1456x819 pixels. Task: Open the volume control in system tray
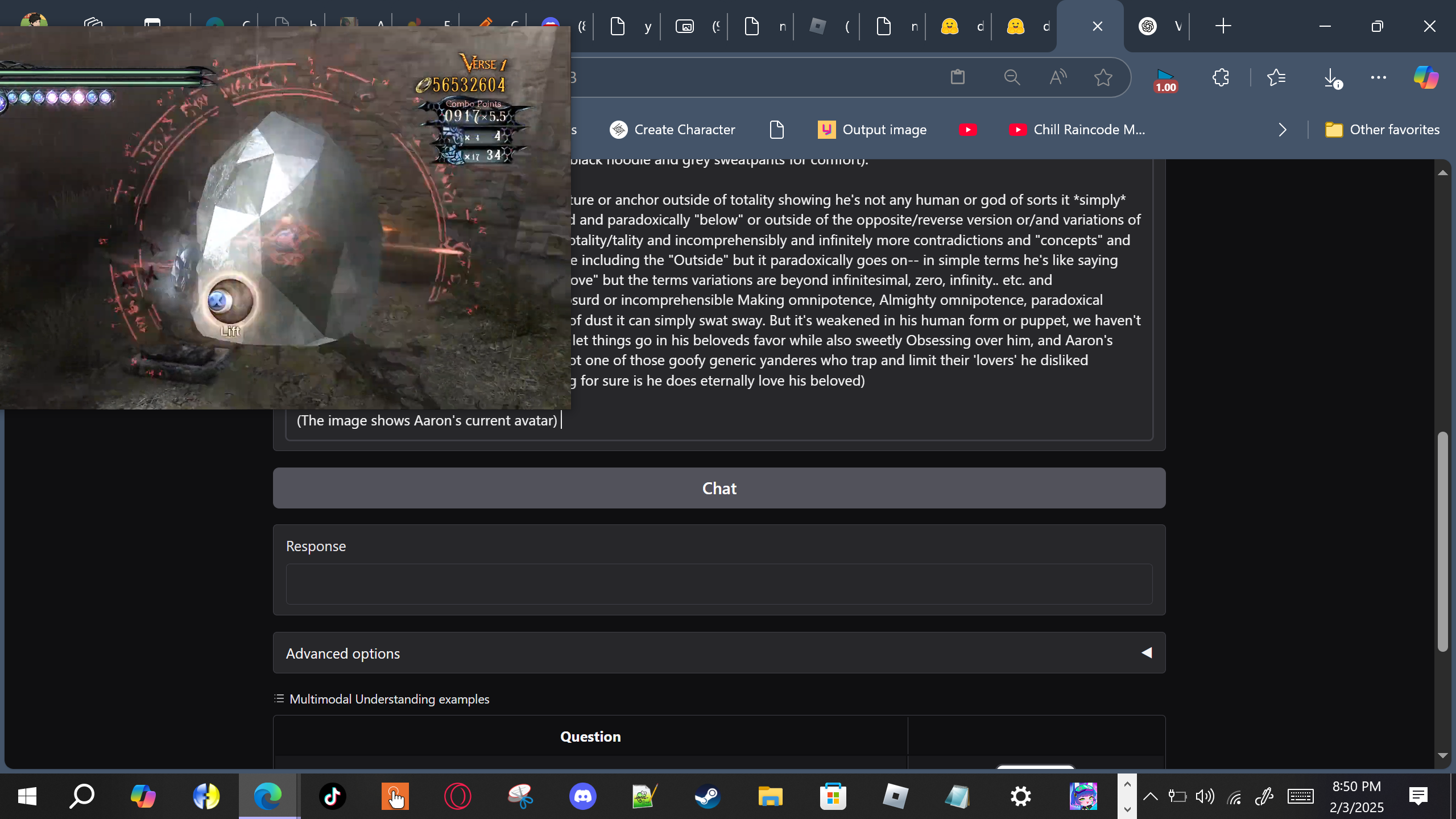(x=1205, y=796)
